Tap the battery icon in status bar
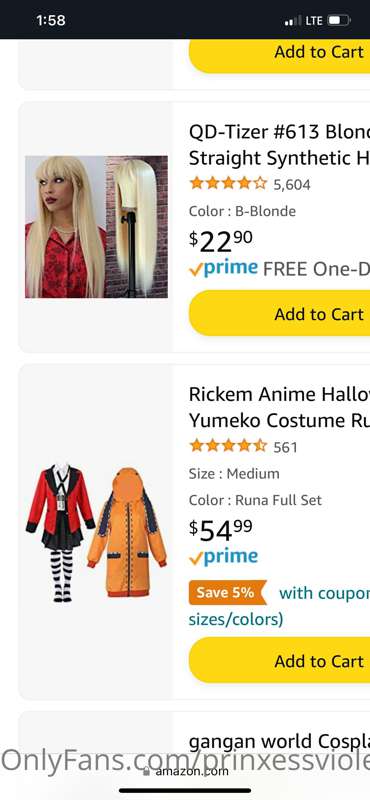The height and width of the screenshot is (800, 370). pos(339,21)
